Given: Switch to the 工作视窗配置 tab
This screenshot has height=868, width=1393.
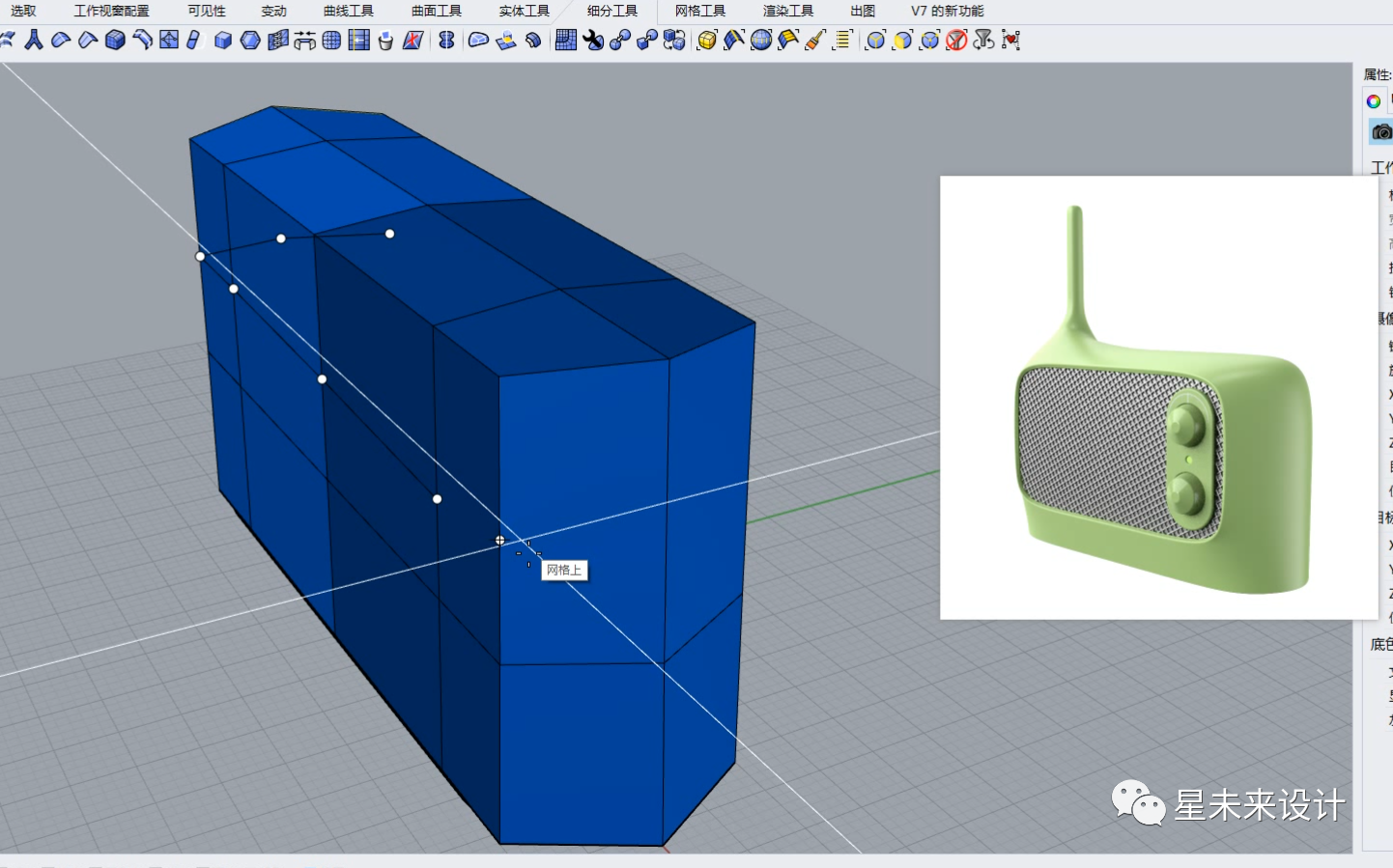Looking at the screenshot, I should (111, 11).
